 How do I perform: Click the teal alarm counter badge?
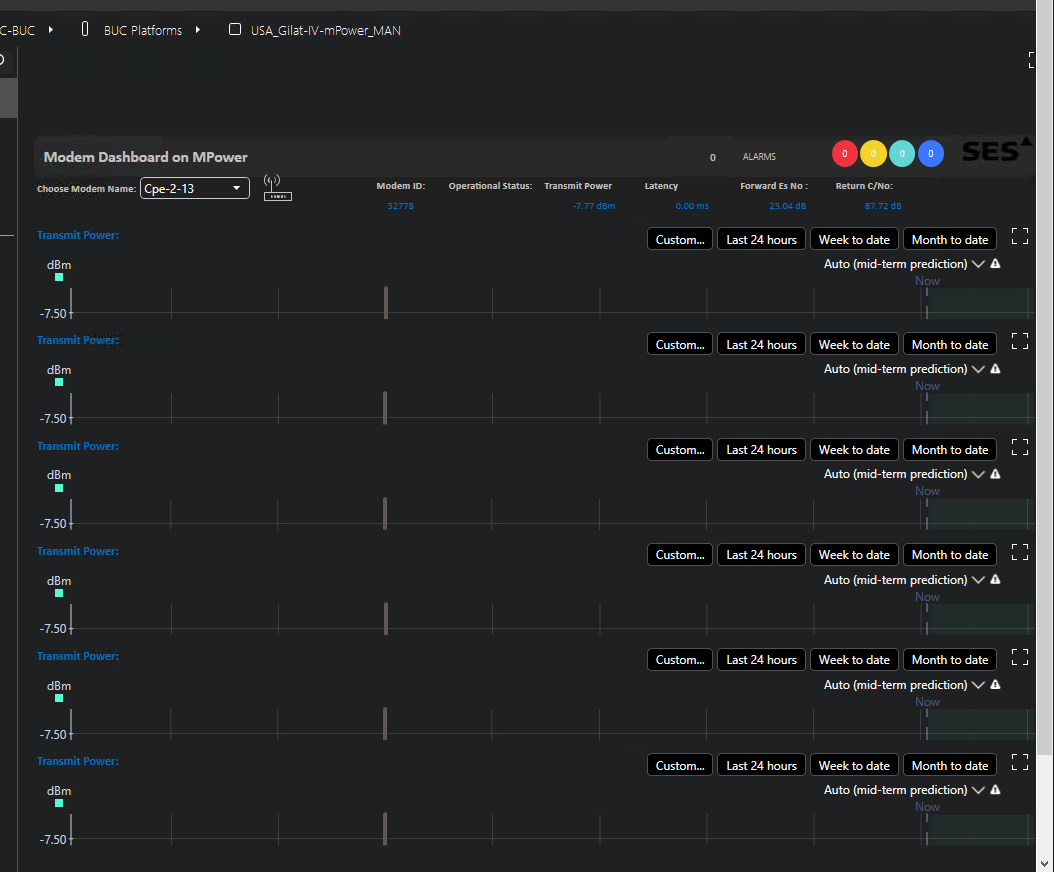pos(902,154)
